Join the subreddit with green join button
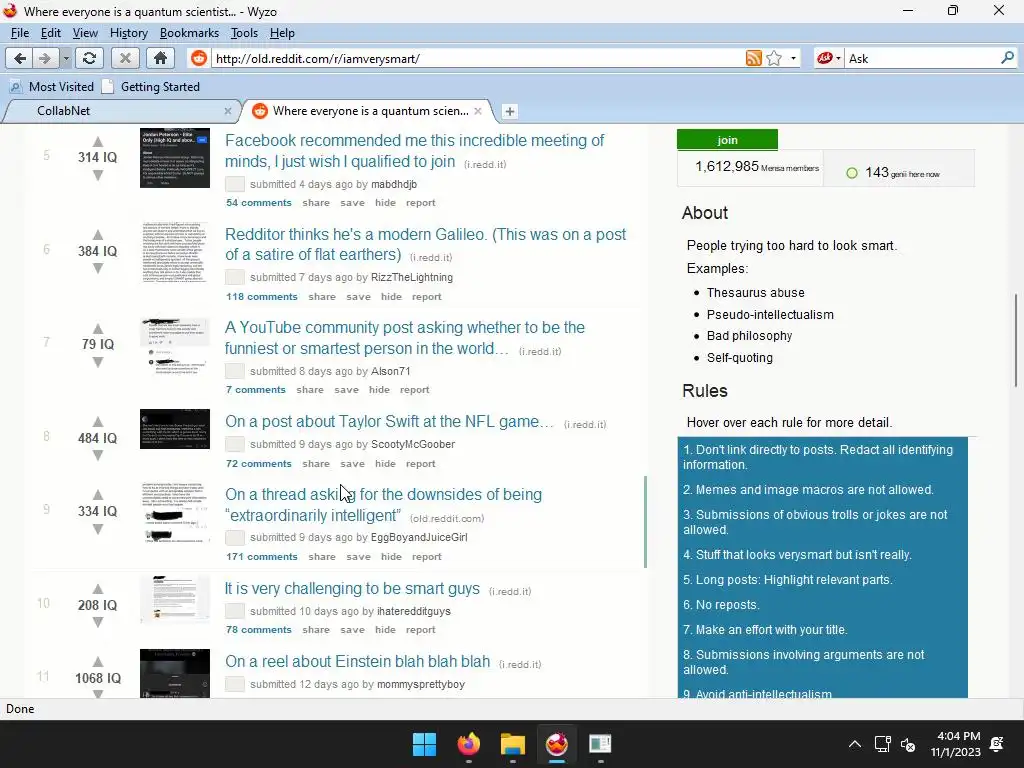Screen dimensions: 1024x768 tap(727, 140)
